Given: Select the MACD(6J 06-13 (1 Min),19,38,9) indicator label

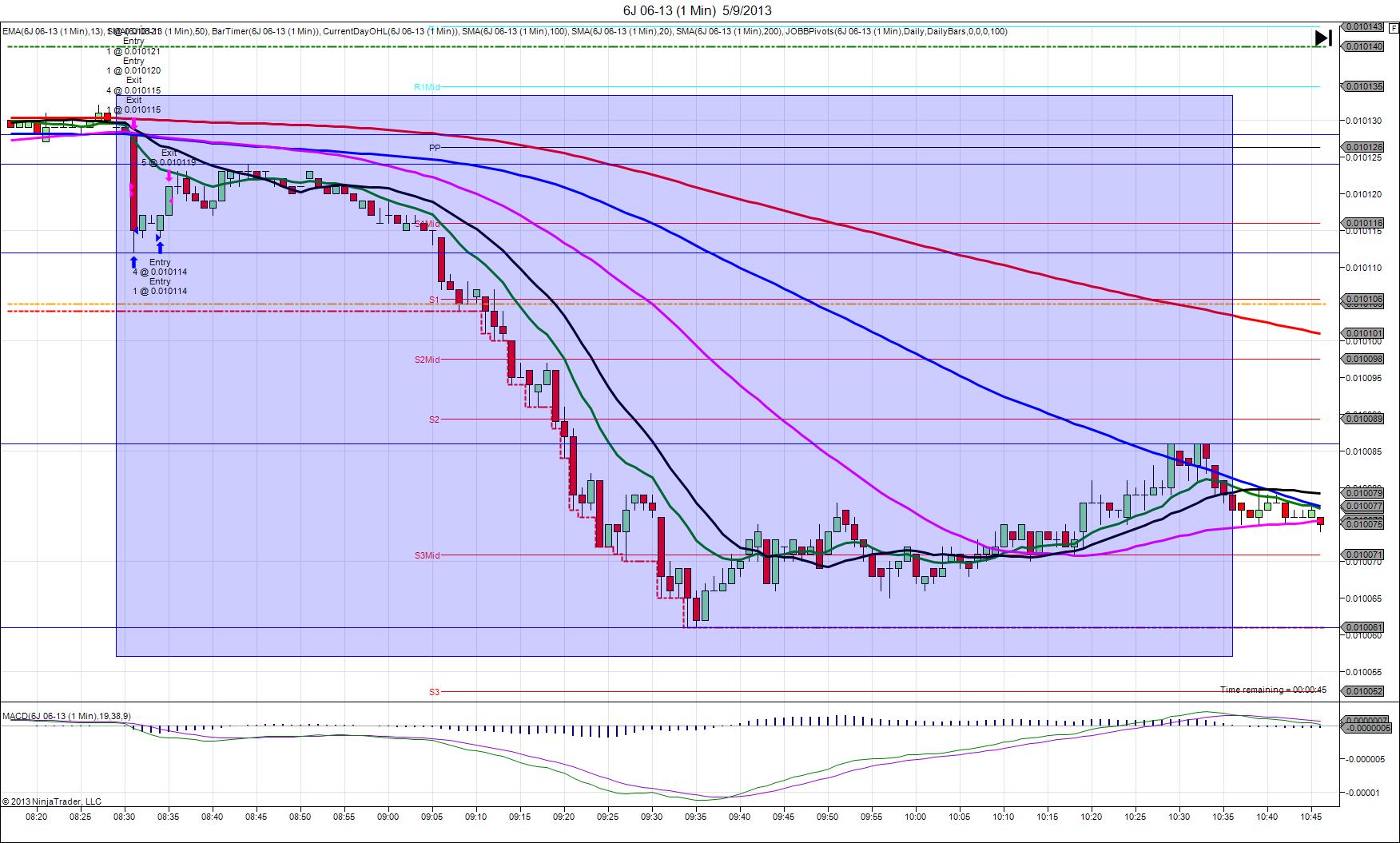Looking at the screenshot, I should pyautogui.click(x=67, y=715).
